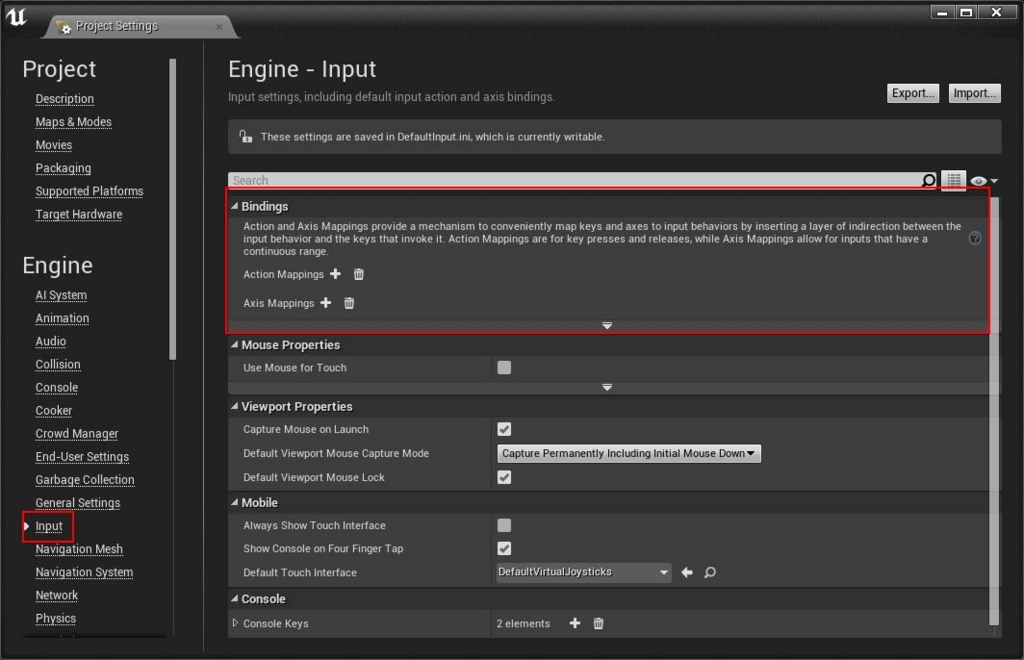Open Supported Platforms settings
This screenshot has width=1024, height=660.
(89, 191)
